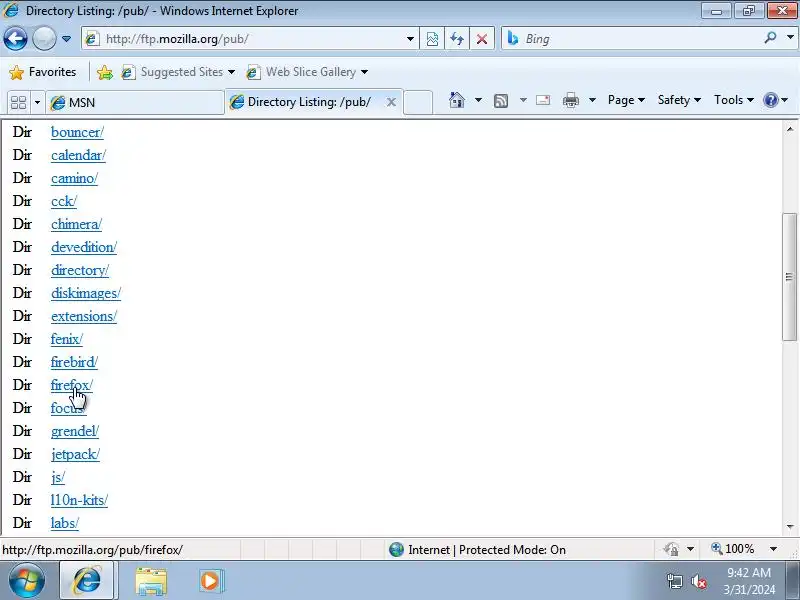Open the recent pages dropdown arrow
This screenshot has width=800, height=600.
(x=66, y=39)
